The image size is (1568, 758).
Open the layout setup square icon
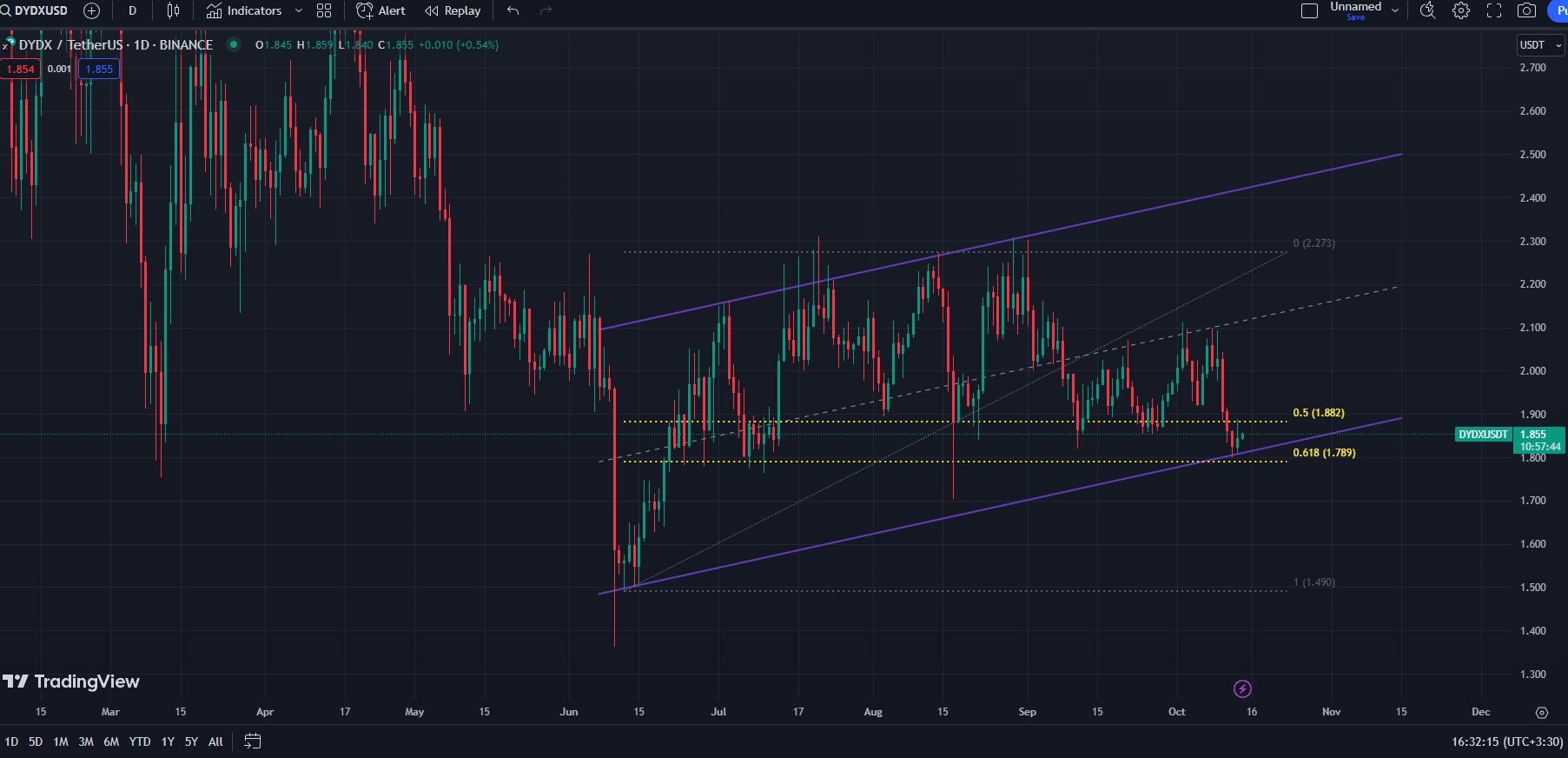1309,10
